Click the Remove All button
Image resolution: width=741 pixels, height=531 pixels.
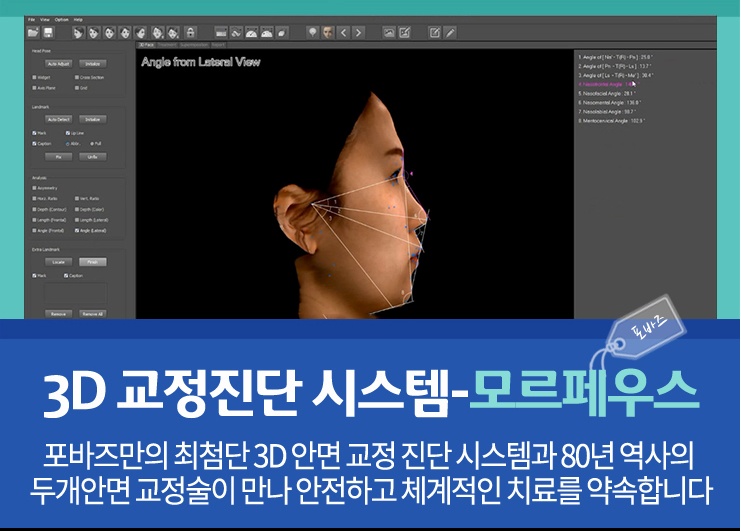coord(93,314)
